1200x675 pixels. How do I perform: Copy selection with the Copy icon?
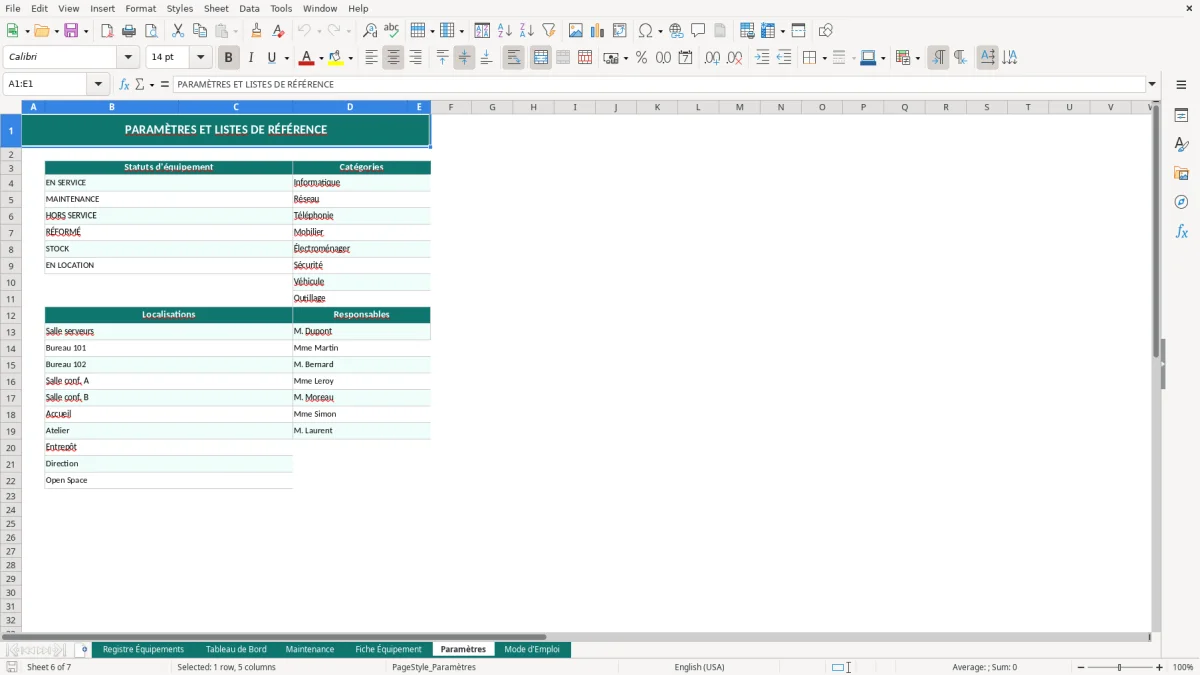(200, 31)
